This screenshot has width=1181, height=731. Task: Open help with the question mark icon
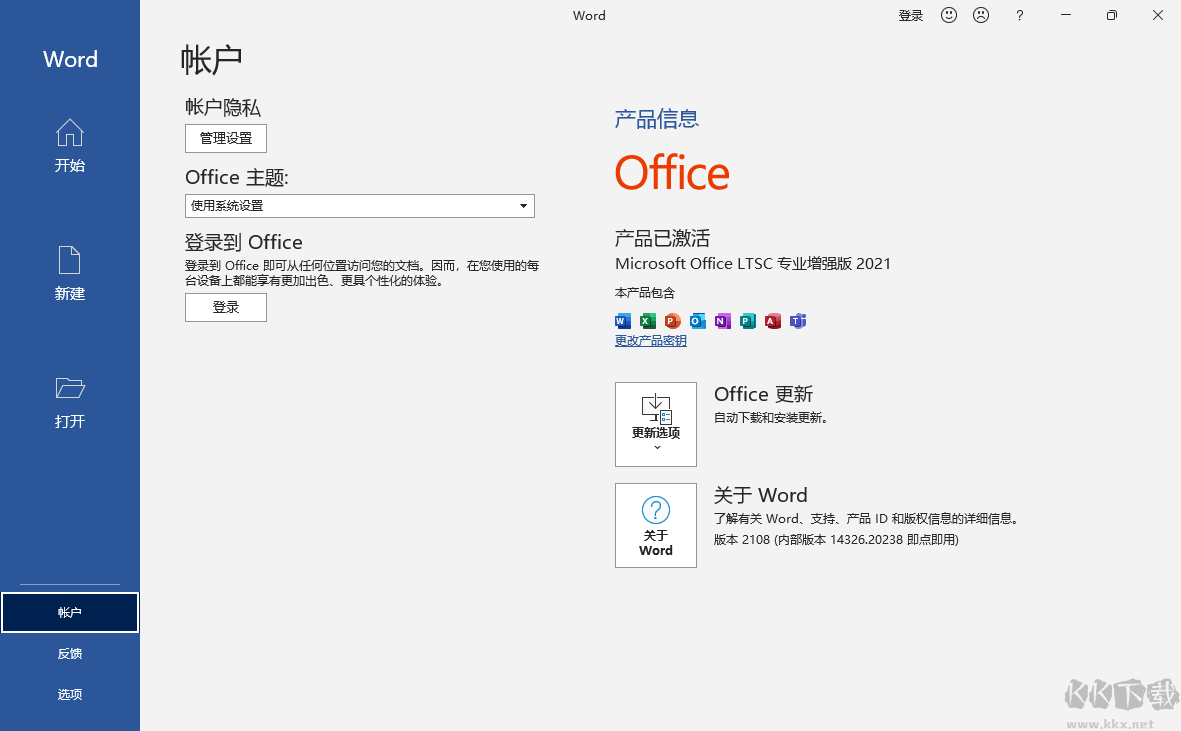(1019, 15)
